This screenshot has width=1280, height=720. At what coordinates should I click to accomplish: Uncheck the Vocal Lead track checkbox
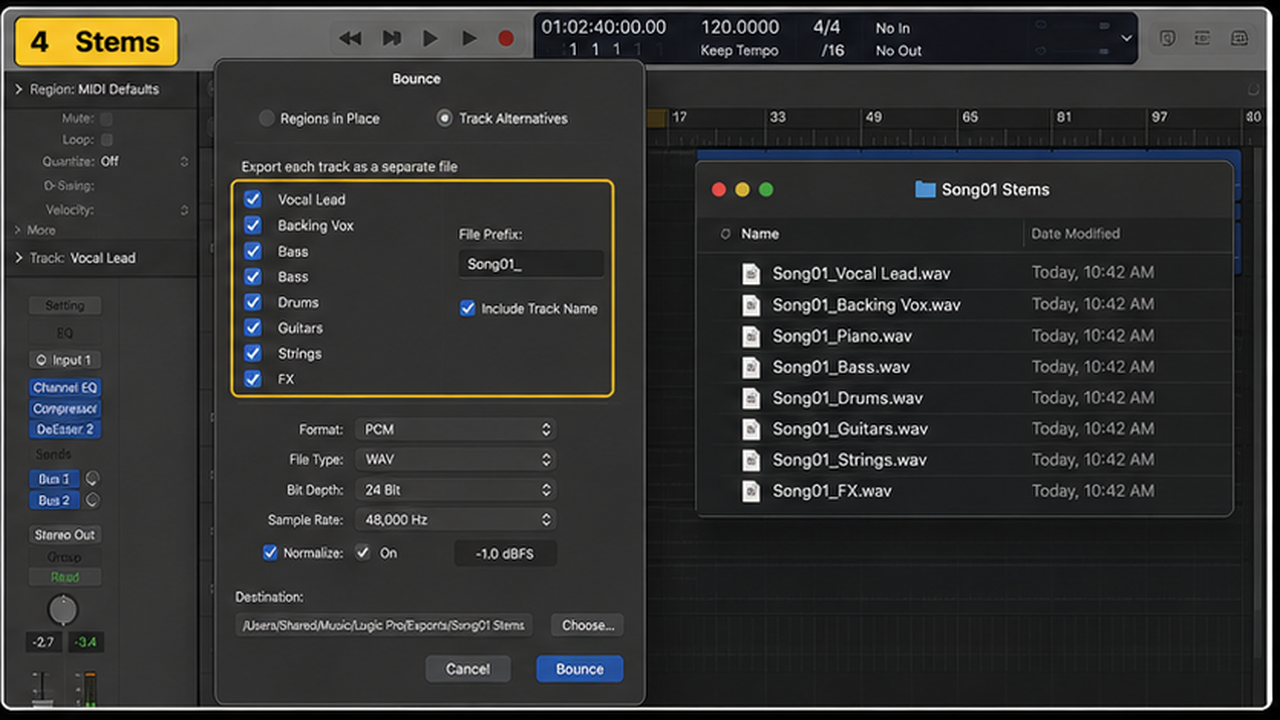pyautogui.click(x=253, y=199)
